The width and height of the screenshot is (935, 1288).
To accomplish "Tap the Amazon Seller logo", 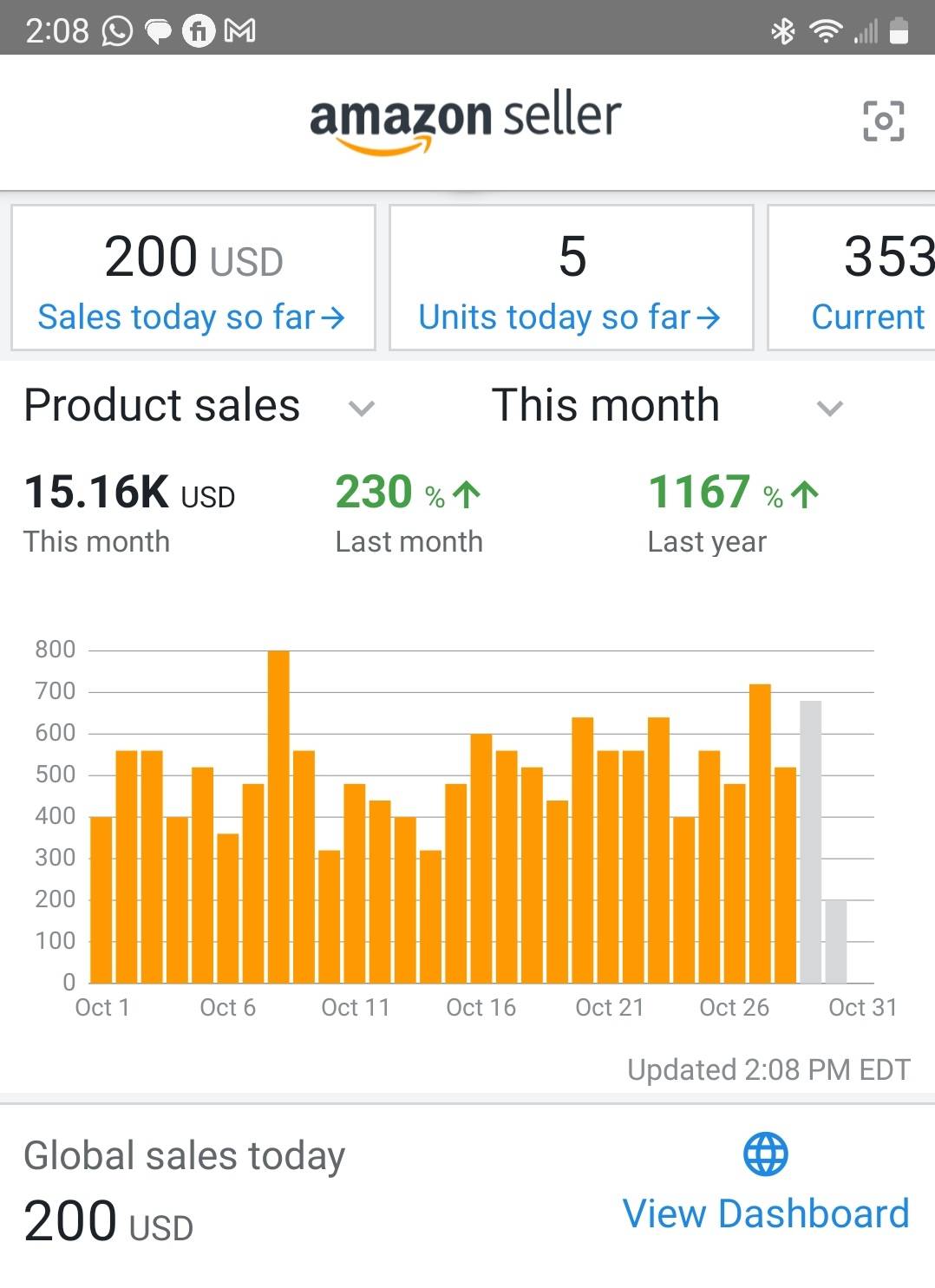I will pos(466,121).
